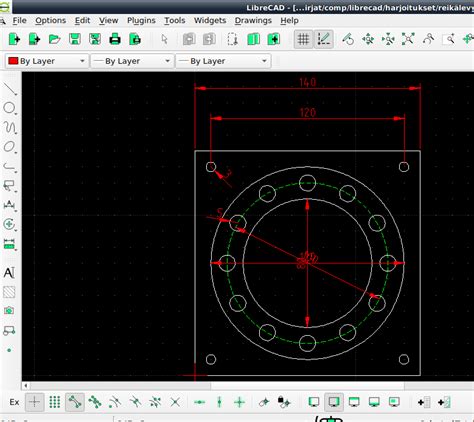Click the 140 dimension text
474x422 pixels.
307,82
